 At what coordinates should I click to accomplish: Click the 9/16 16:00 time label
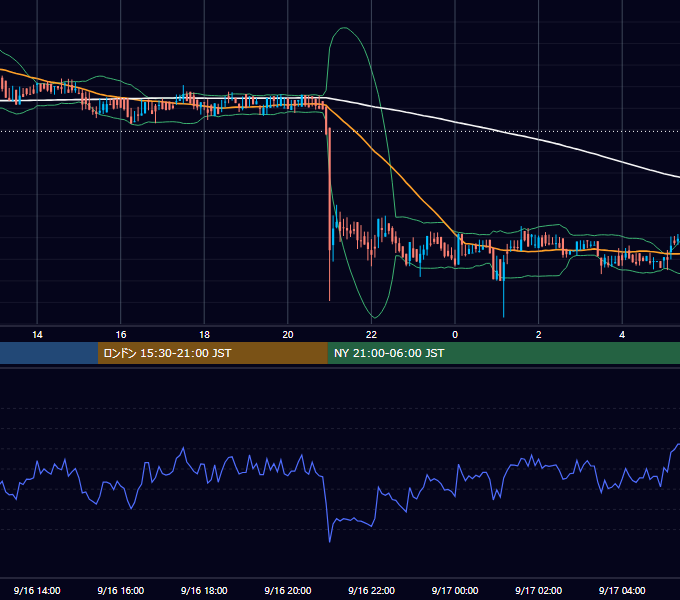pyautogui.click(x=121, y=590)
